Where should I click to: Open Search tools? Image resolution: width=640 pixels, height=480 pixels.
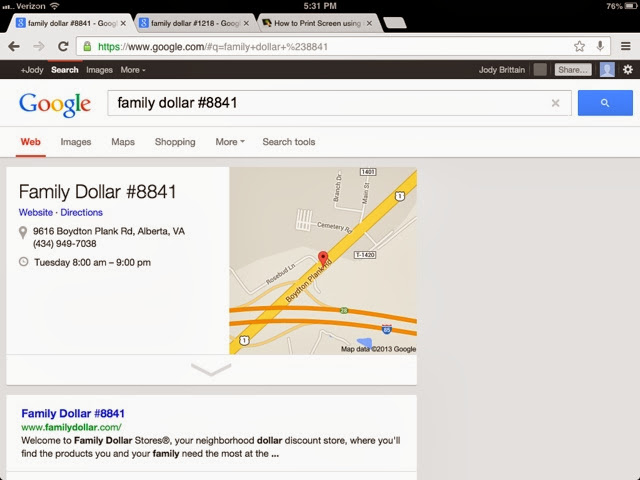click(x=289, y=142)
